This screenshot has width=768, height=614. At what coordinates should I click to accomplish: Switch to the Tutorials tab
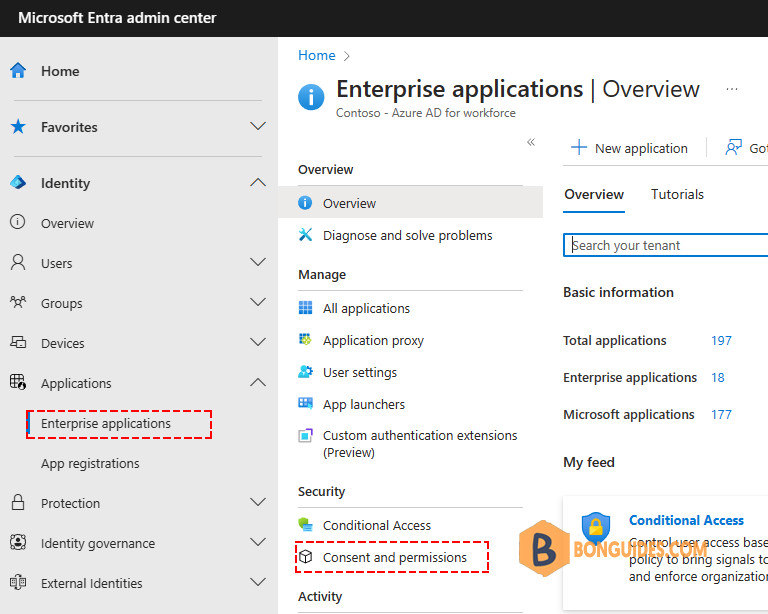coord(677,194)
